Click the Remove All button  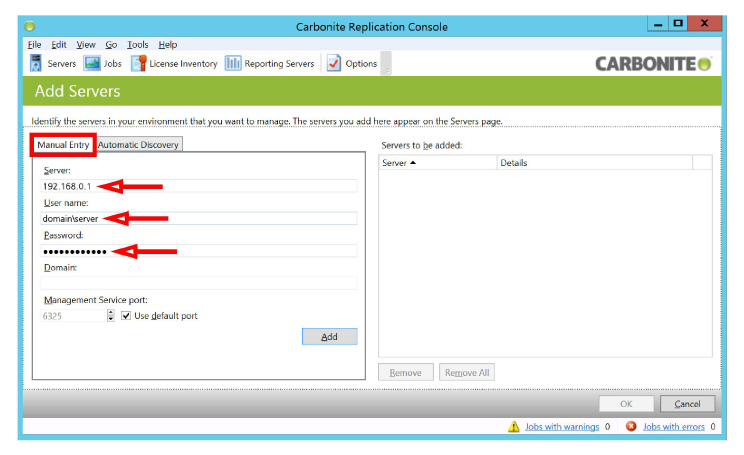(x=467, y=372)
